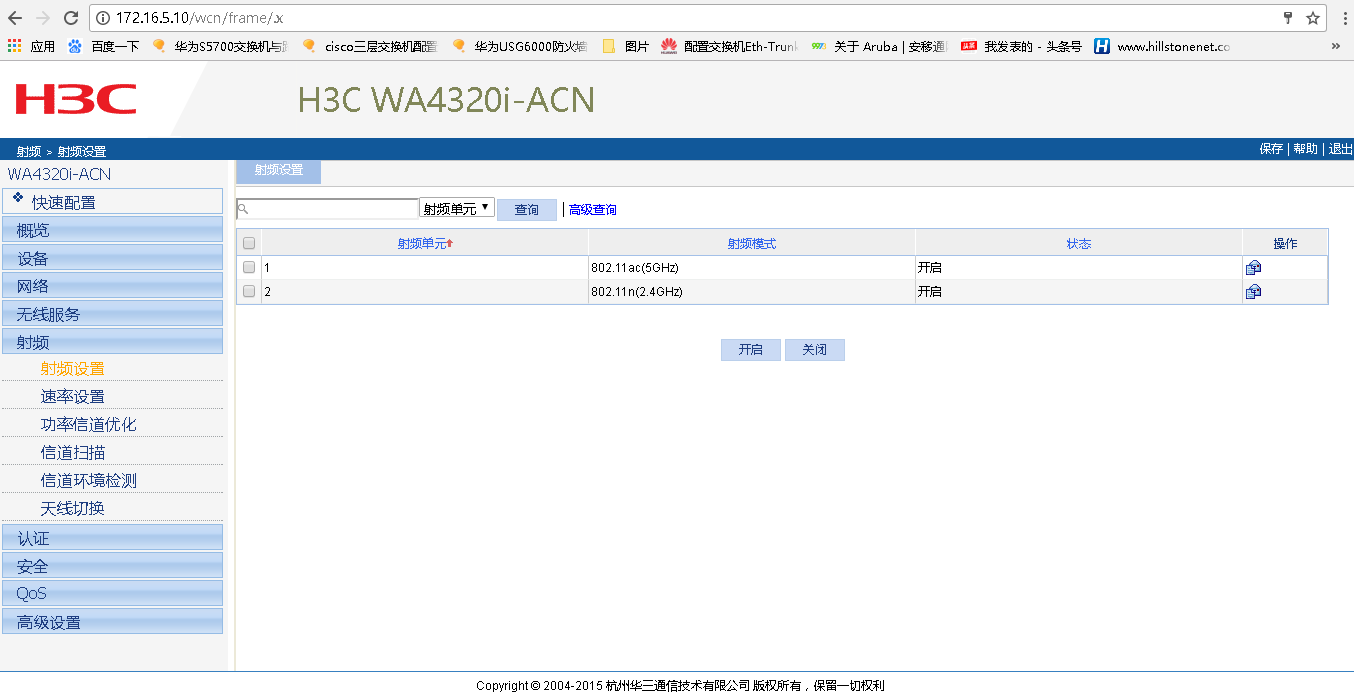
Task: Select 信道扫描 in sidebar menu
Action: point(72,453)
